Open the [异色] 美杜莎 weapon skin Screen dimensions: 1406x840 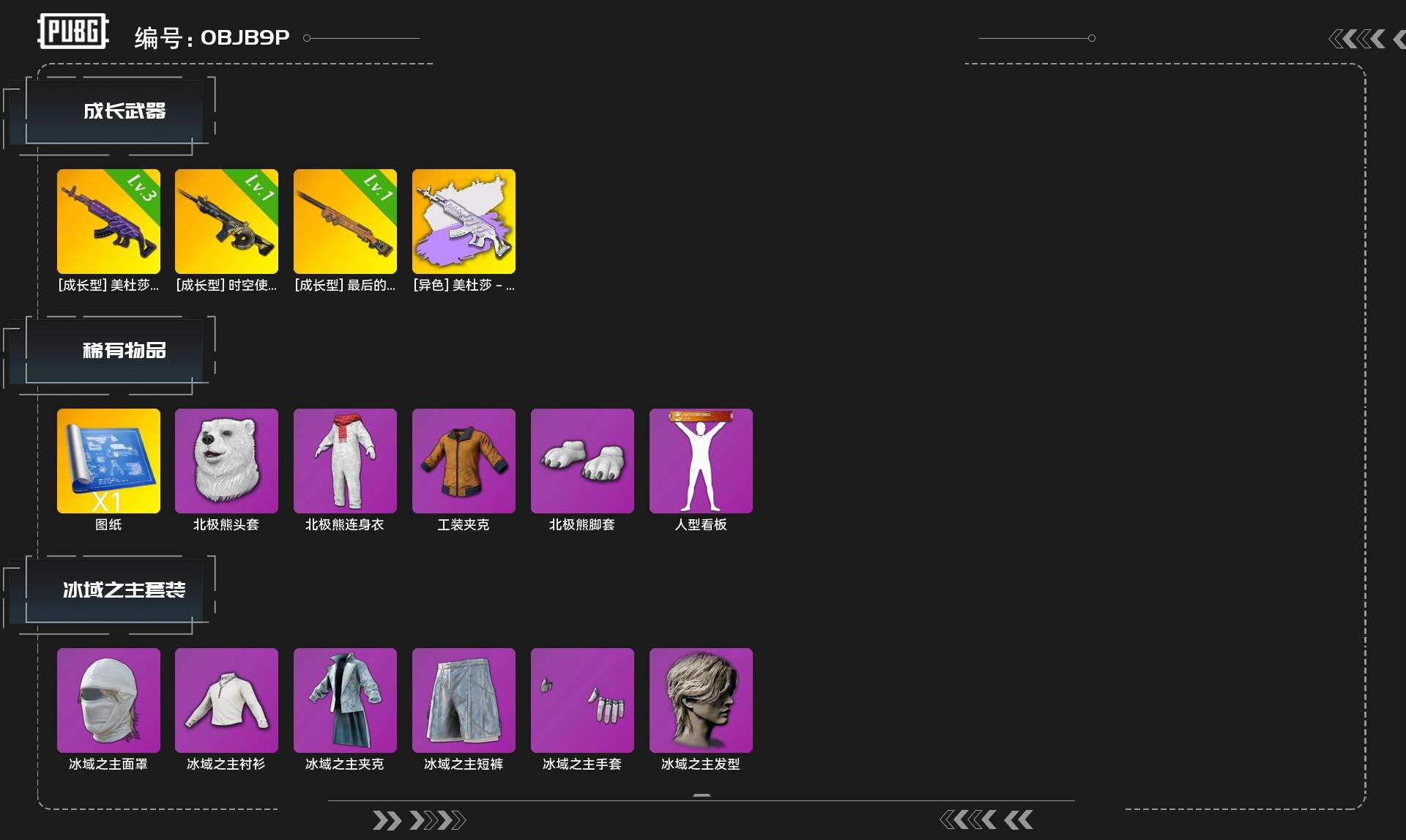pyautogui.click(x=464, y=221)
